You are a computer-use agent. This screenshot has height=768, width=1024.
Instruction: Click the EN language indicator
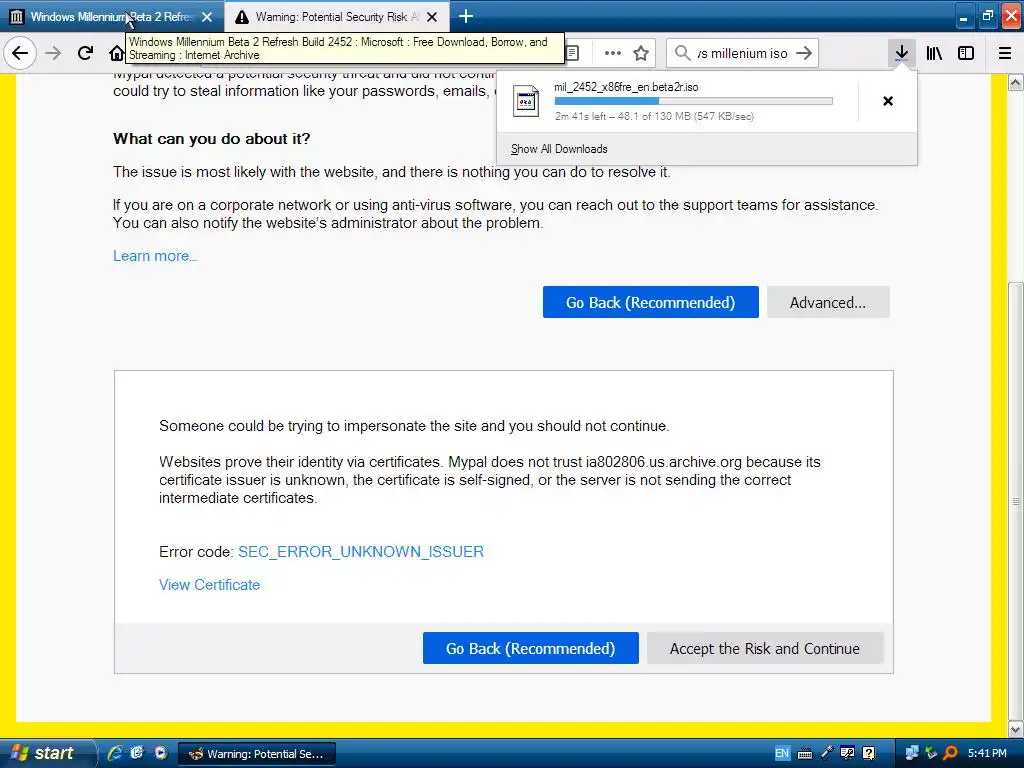click(x=782, y=754)
